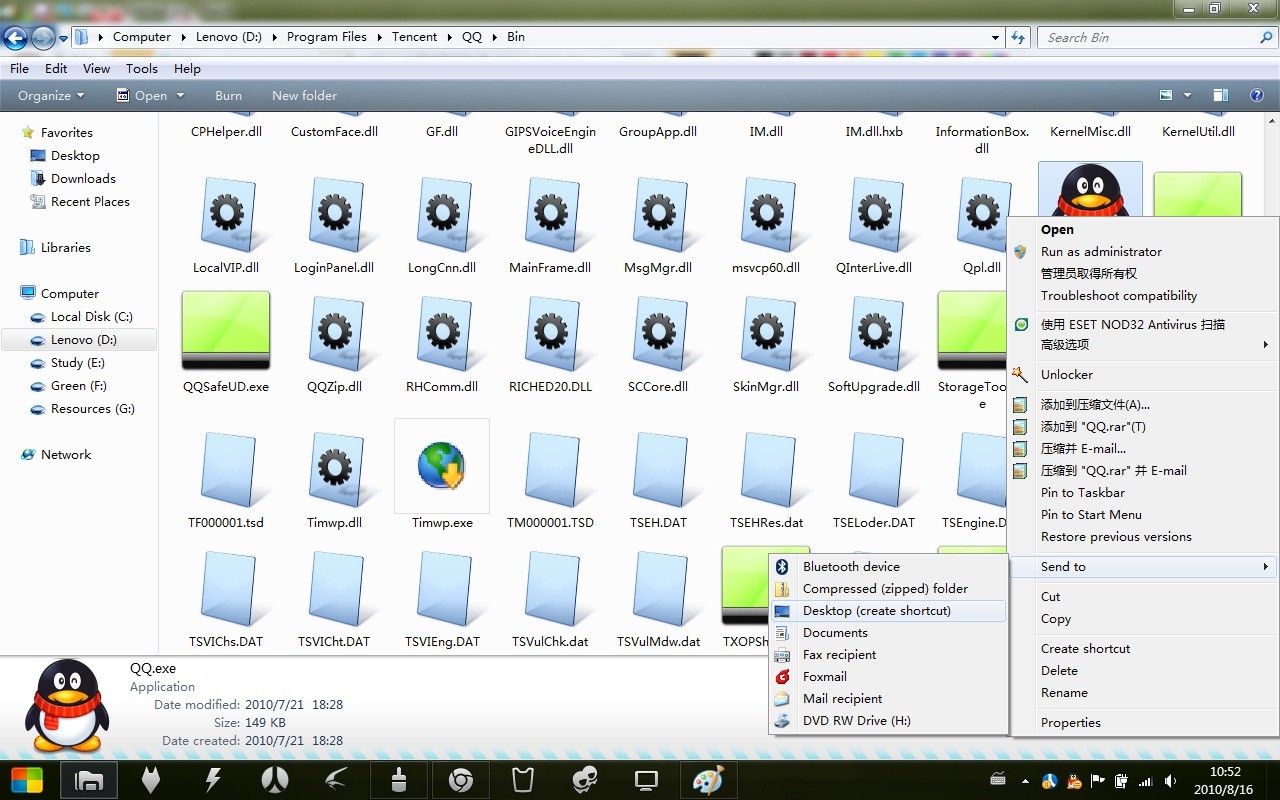
Task: Select the Timwp.exe globe installer icon
Action: pos(442,466)
